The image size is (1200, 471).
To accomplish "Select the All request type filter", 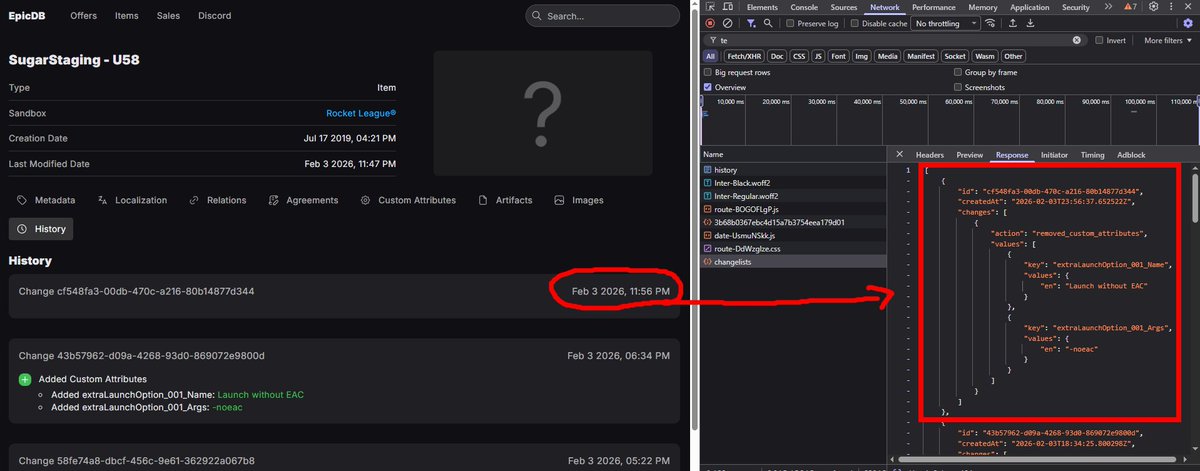I will coord(710,56).
